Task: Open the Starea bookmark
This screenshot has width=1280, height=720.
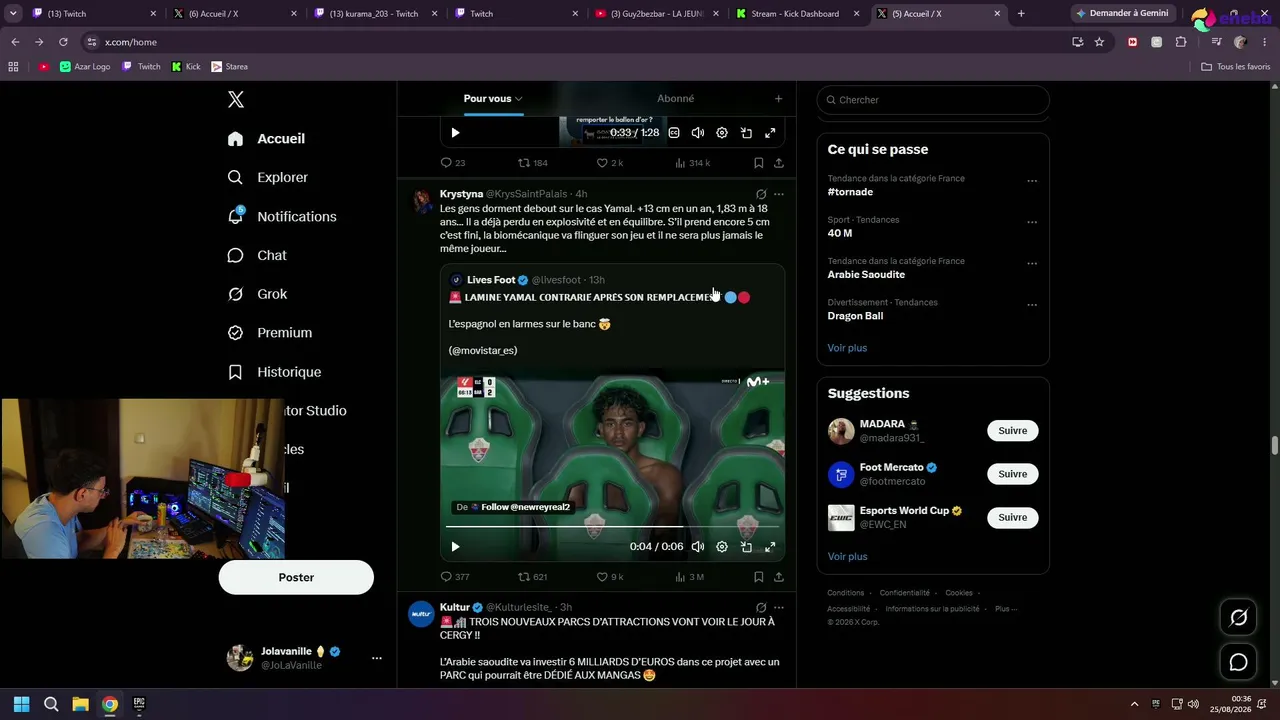Action: pos(229,67)
